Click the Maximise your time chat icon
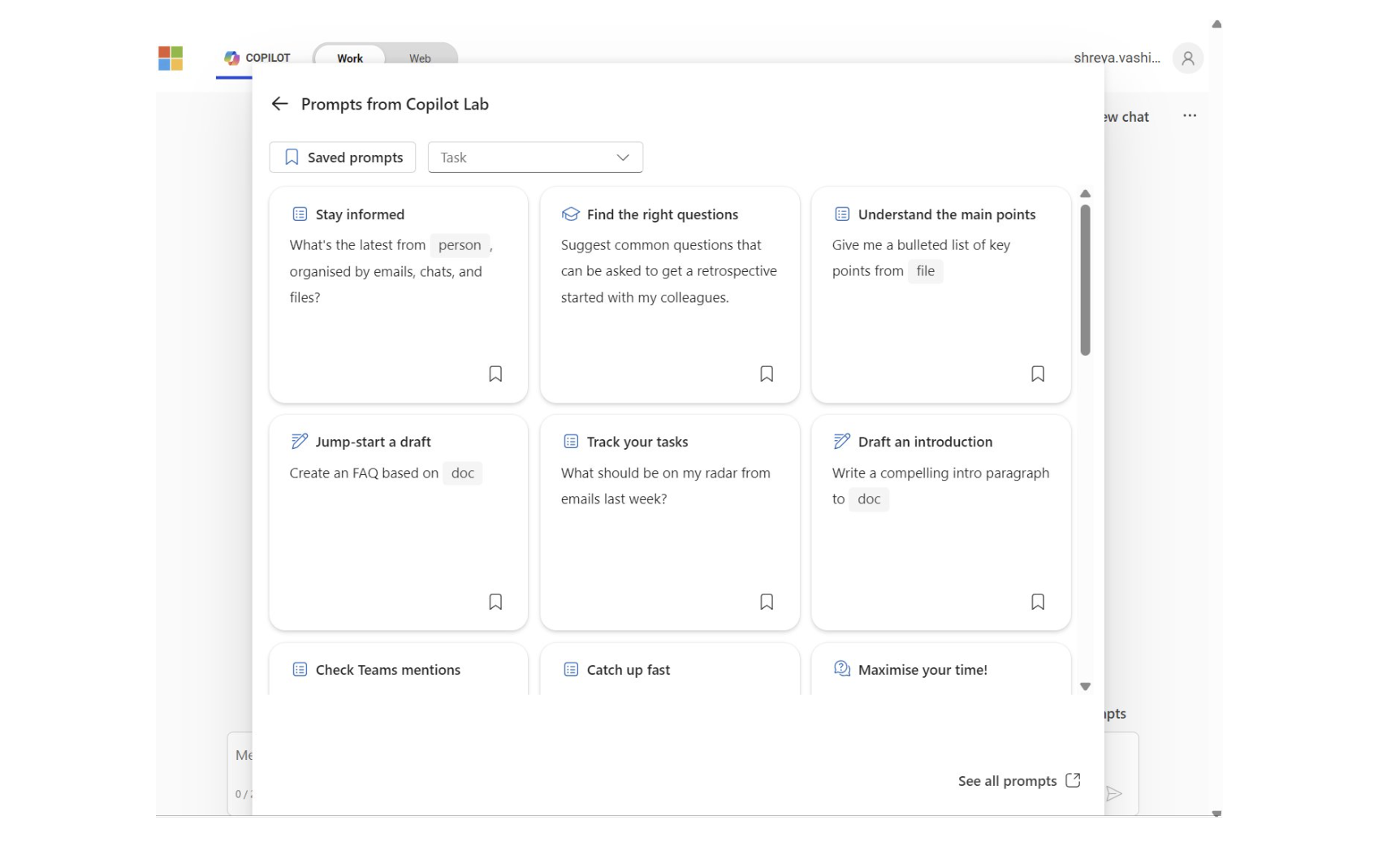 pyautogui.click(x=842, y=669)
